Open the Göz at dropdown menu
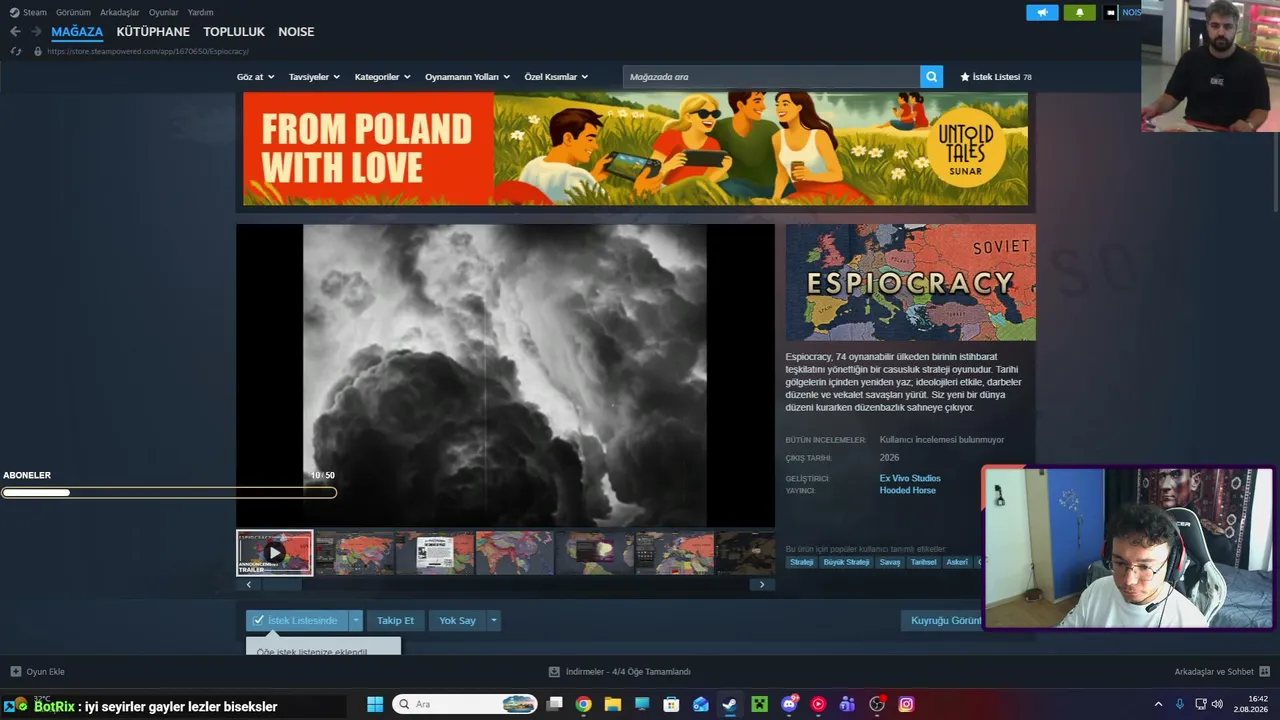 [x=255, y=77]
